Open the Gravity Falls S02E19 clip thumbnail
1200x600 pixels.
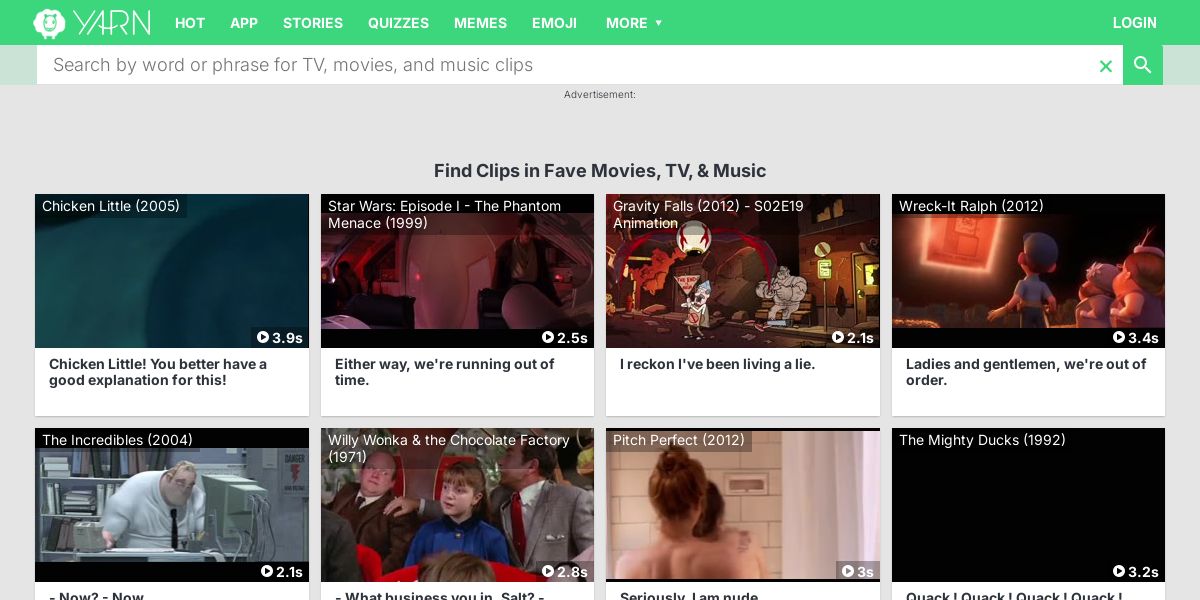coord(743,271)
